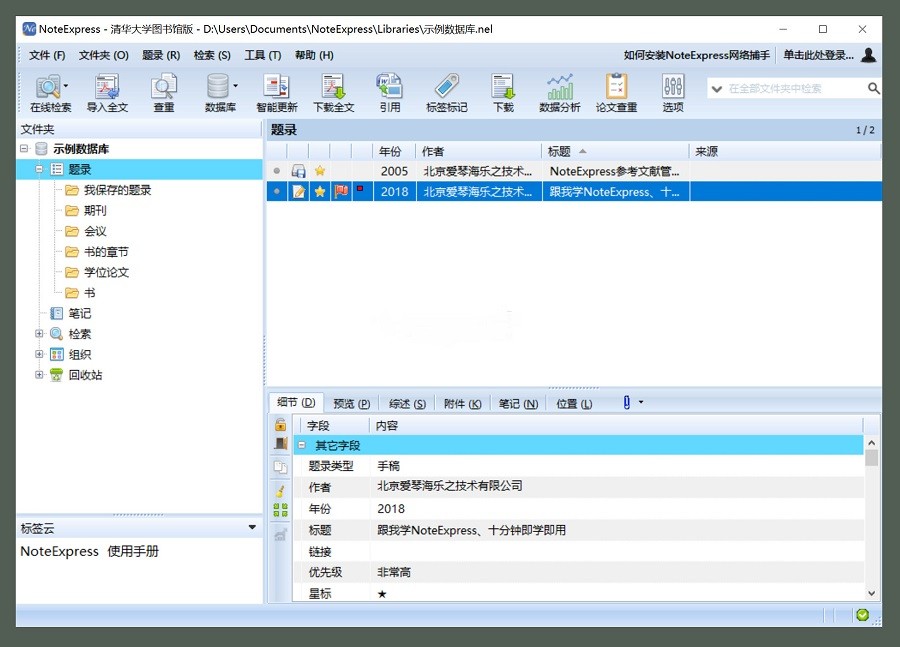Image resolution: width=900 pixels, height=647 pixels.
Task: Click 如何安装NoteExpress网络捕手 link
Action: (697, 55)
